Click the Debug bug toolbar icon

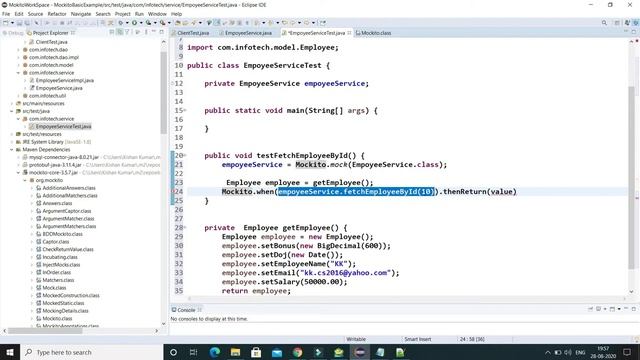pos(121,23)
